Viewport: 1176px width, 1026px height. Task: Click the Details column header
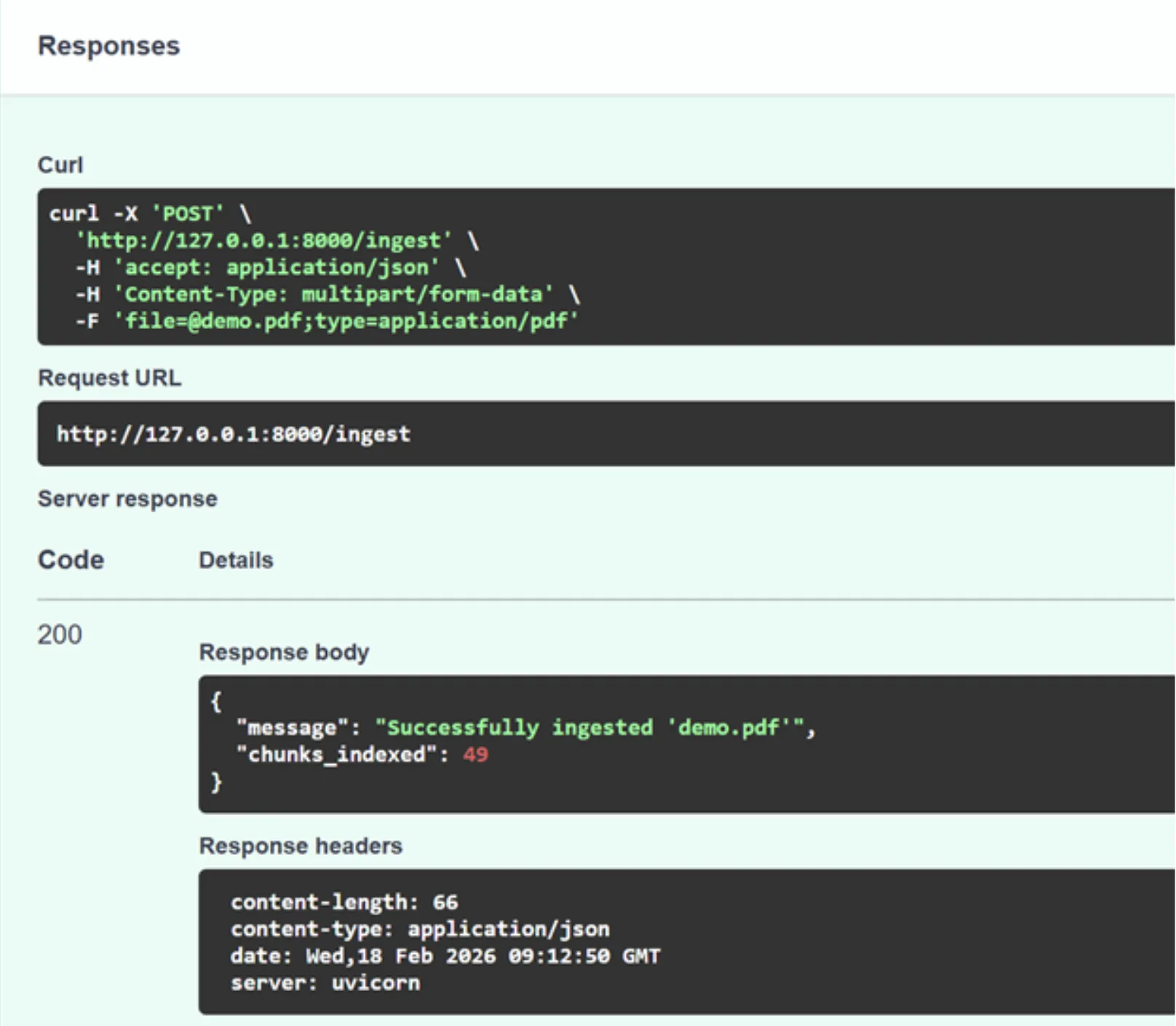(236, 560)
